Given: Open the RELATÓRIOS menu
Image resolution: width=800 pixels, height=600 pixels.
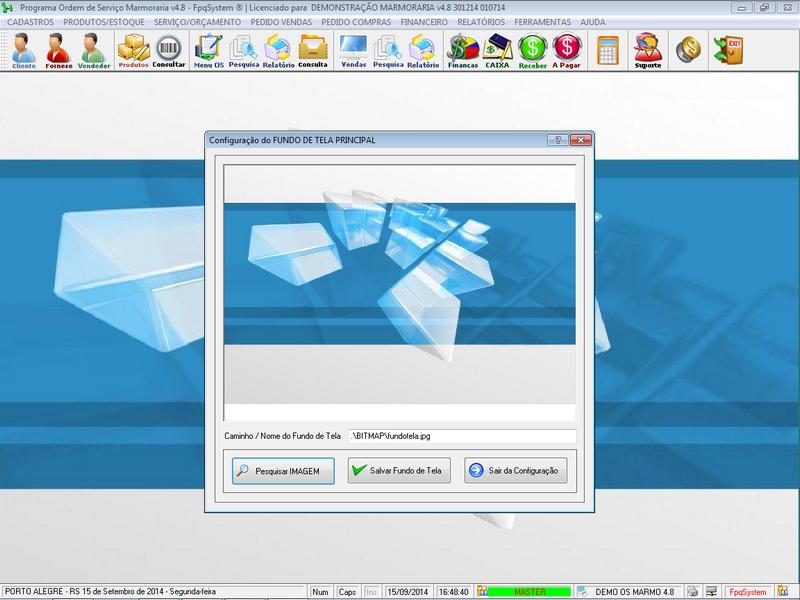Looking at the screenshot, I should tap(481, 22).
